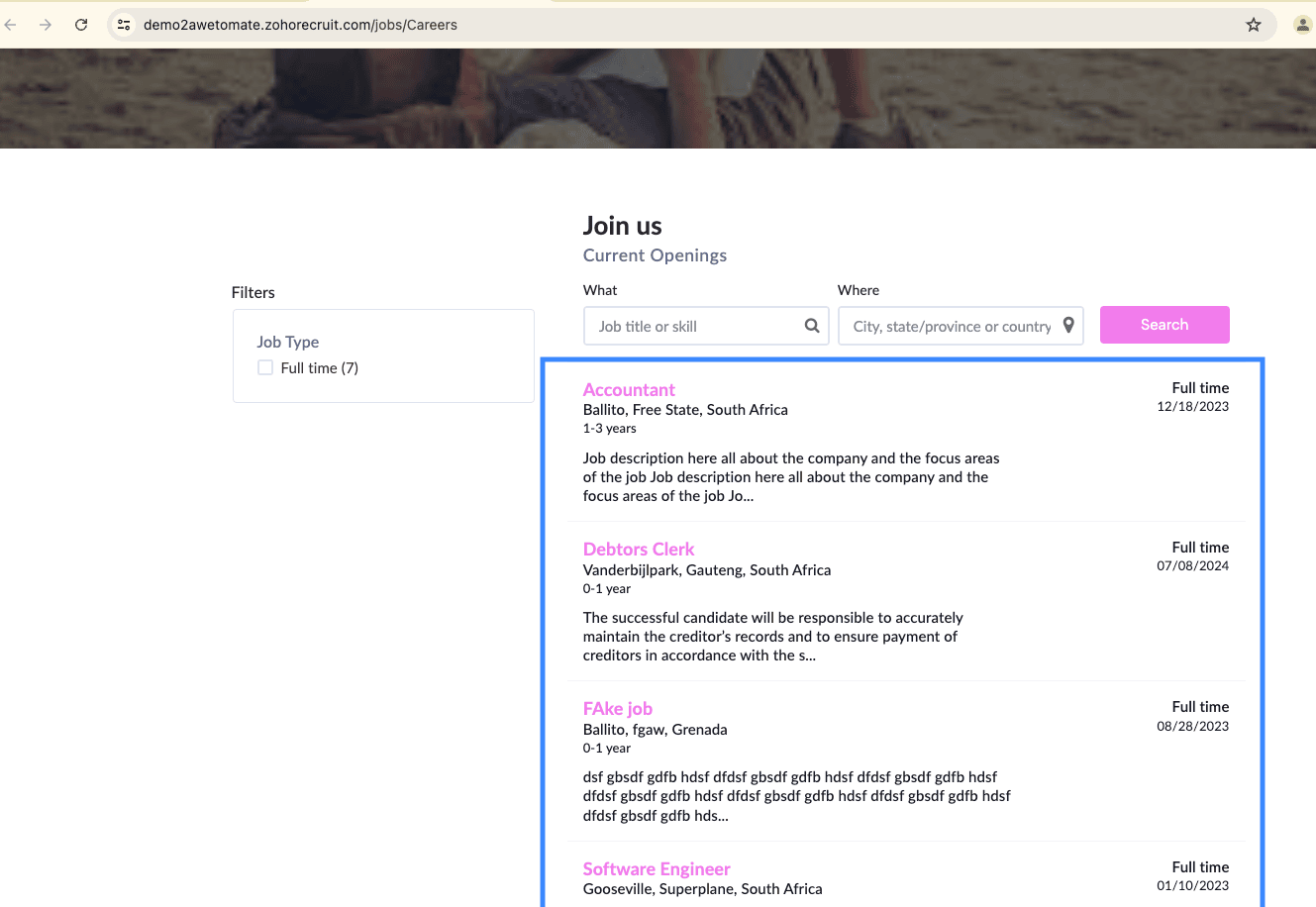Click the Full time (7) label
1316x907 pixels.
[319, 368]
